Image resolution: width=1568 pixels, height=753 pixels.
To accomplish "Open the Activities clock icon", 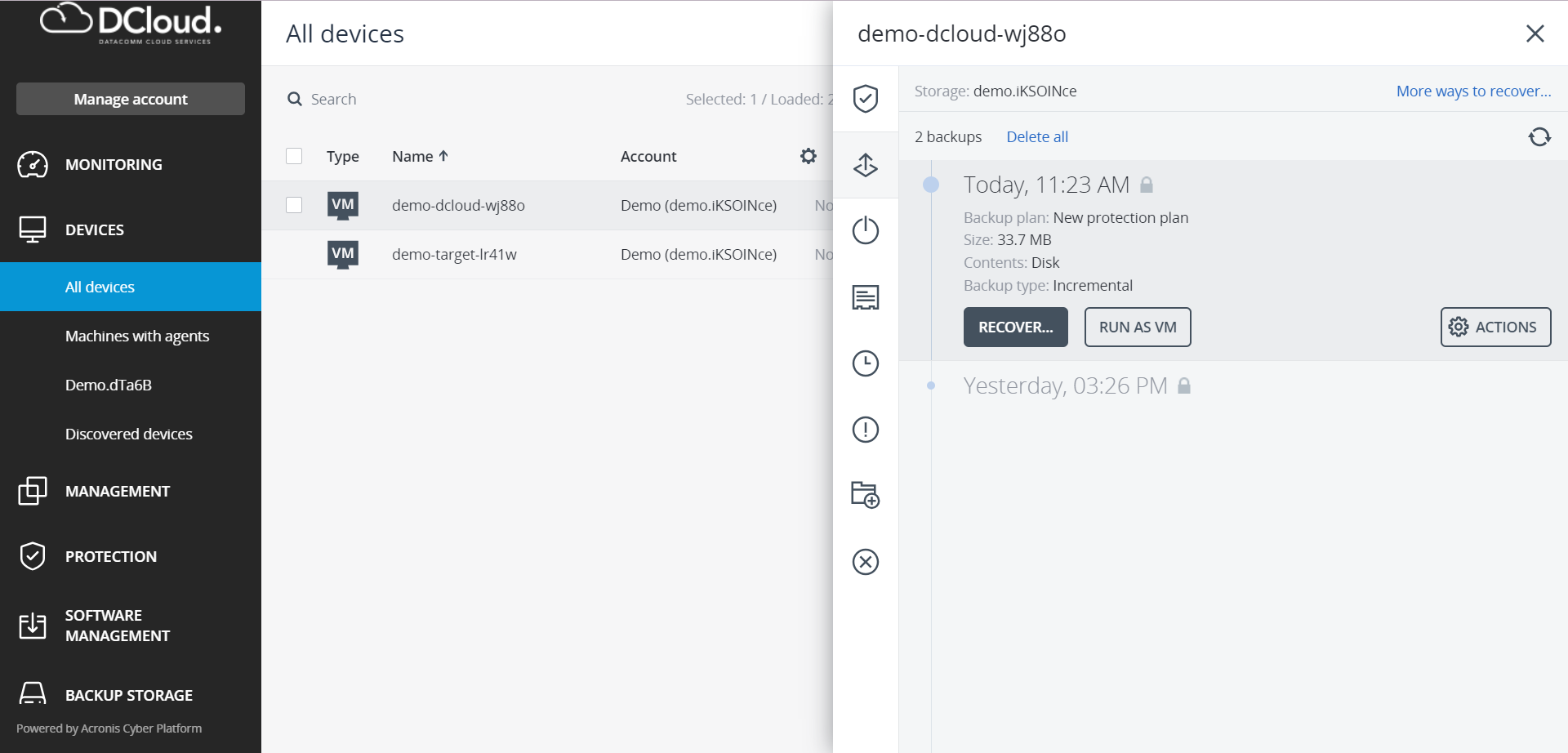I will 865,363.
